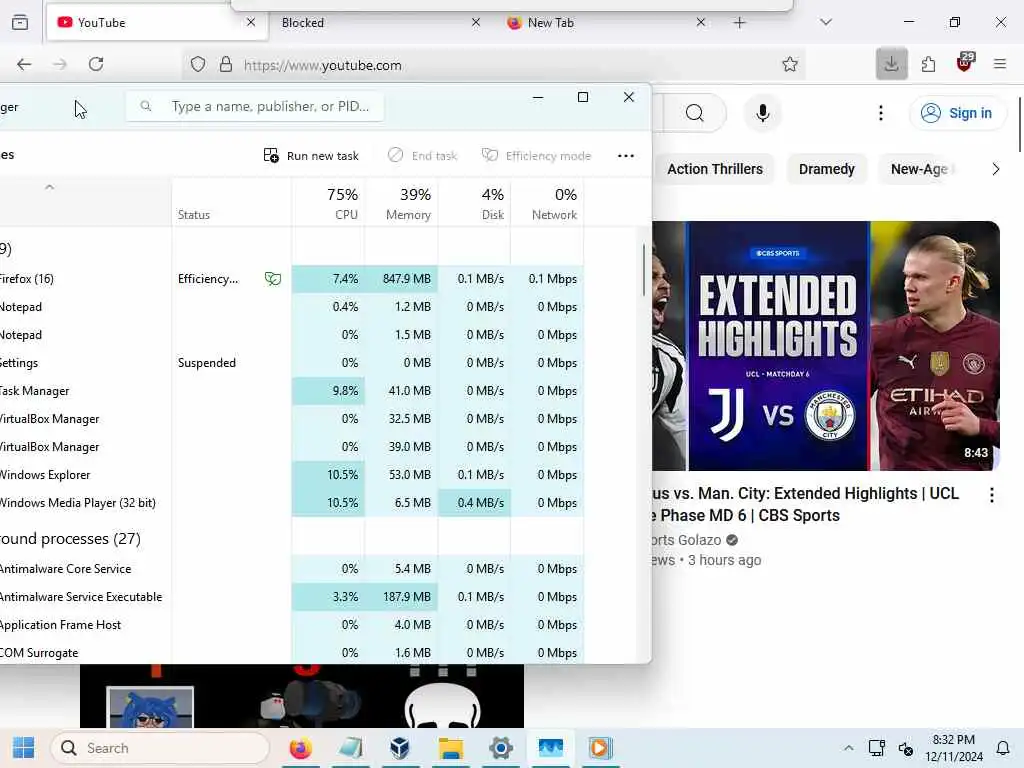Viewport: 1024px width, 768px height.
Task: Click the YouTube search magnifier button
Action: tap(695, 113)
